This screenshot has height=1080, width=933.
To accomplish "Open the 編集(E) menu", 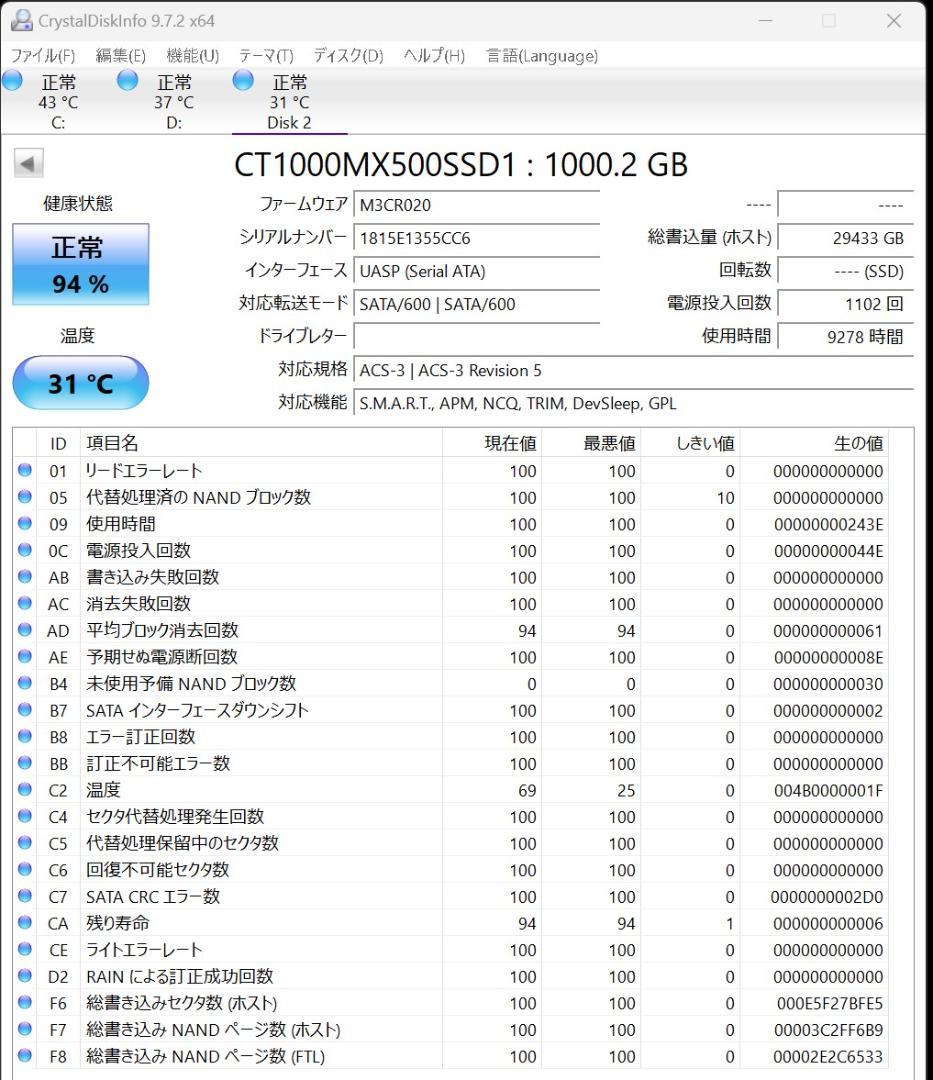I will [x=120, y=56].
